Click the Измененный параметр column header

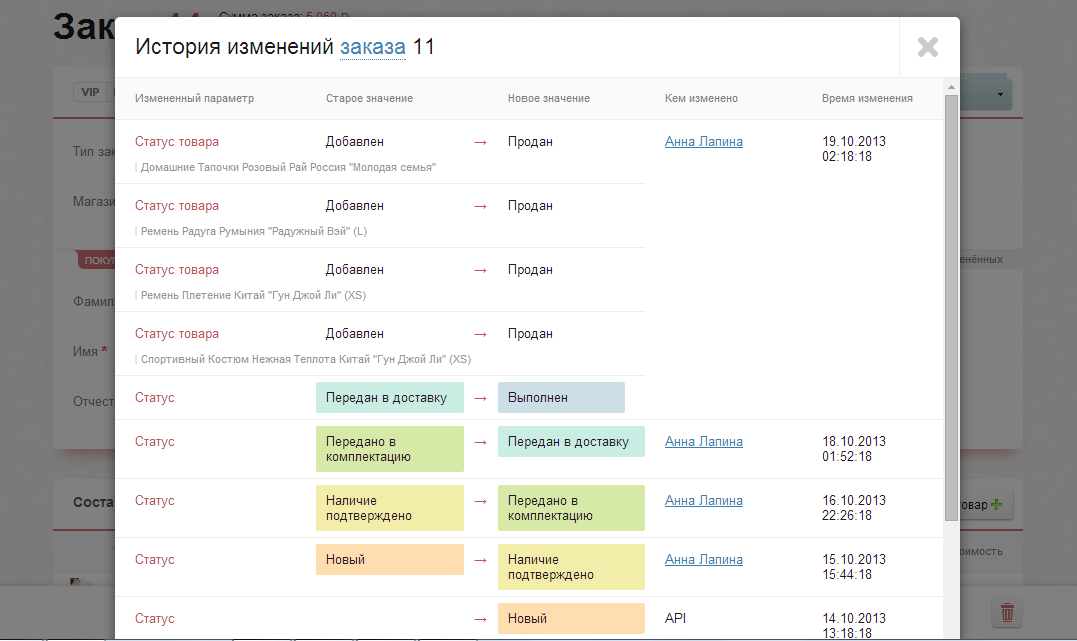click(194, 99)
